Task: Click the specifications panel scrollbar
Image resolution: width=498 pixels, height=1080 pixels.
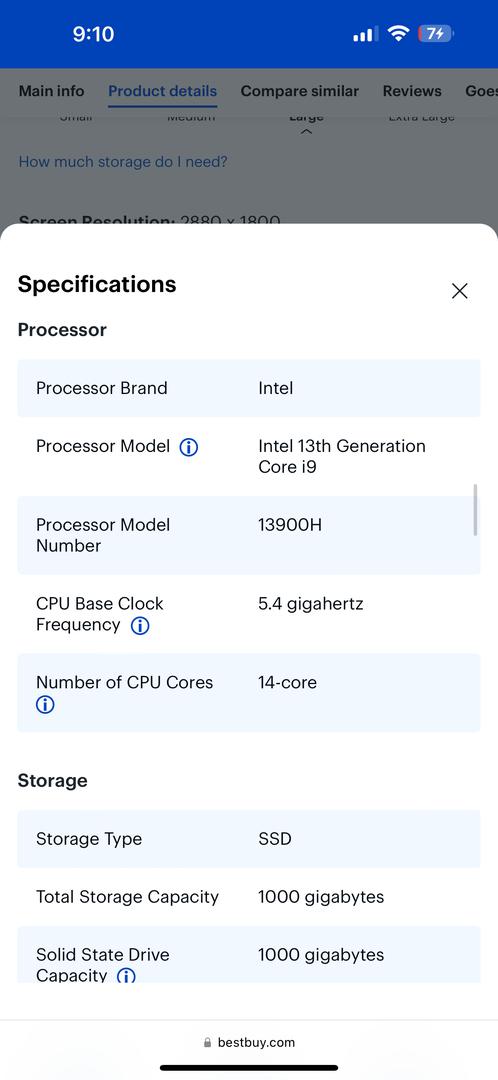Action: click(x=475, y=510)
